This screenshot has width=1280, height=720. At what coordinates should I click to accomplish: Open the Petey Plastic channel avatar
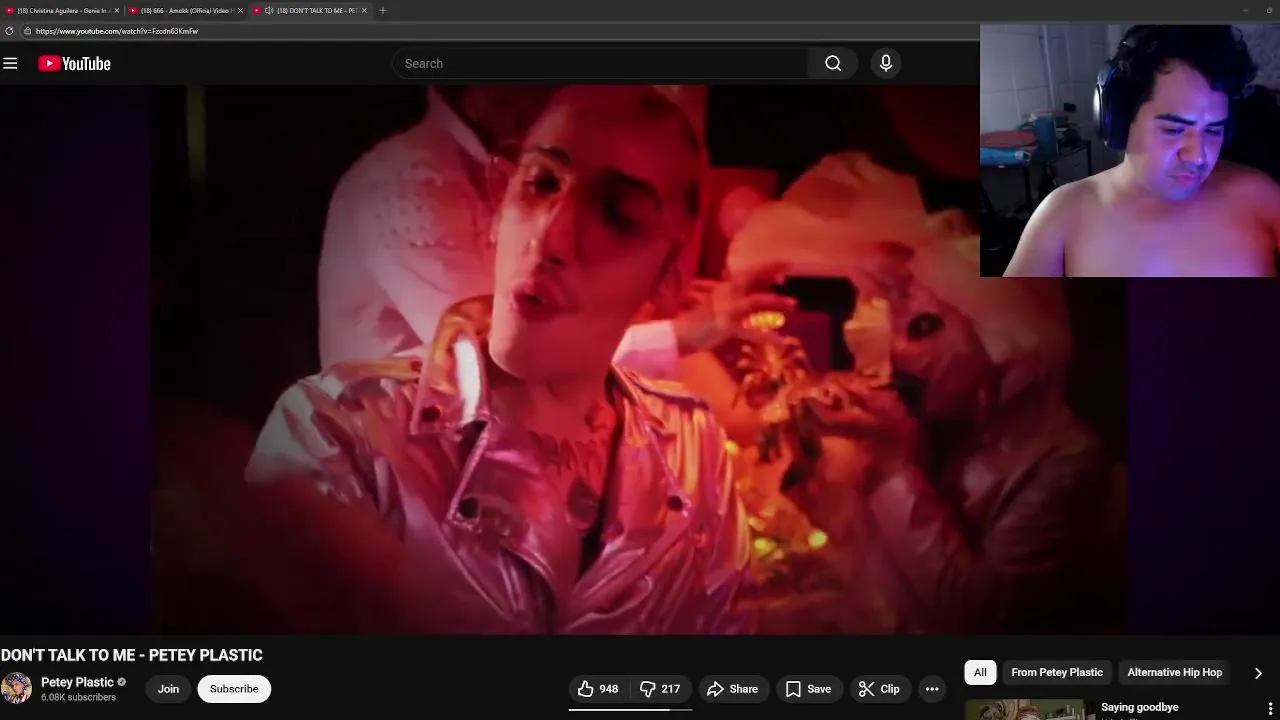click(16, 689)
